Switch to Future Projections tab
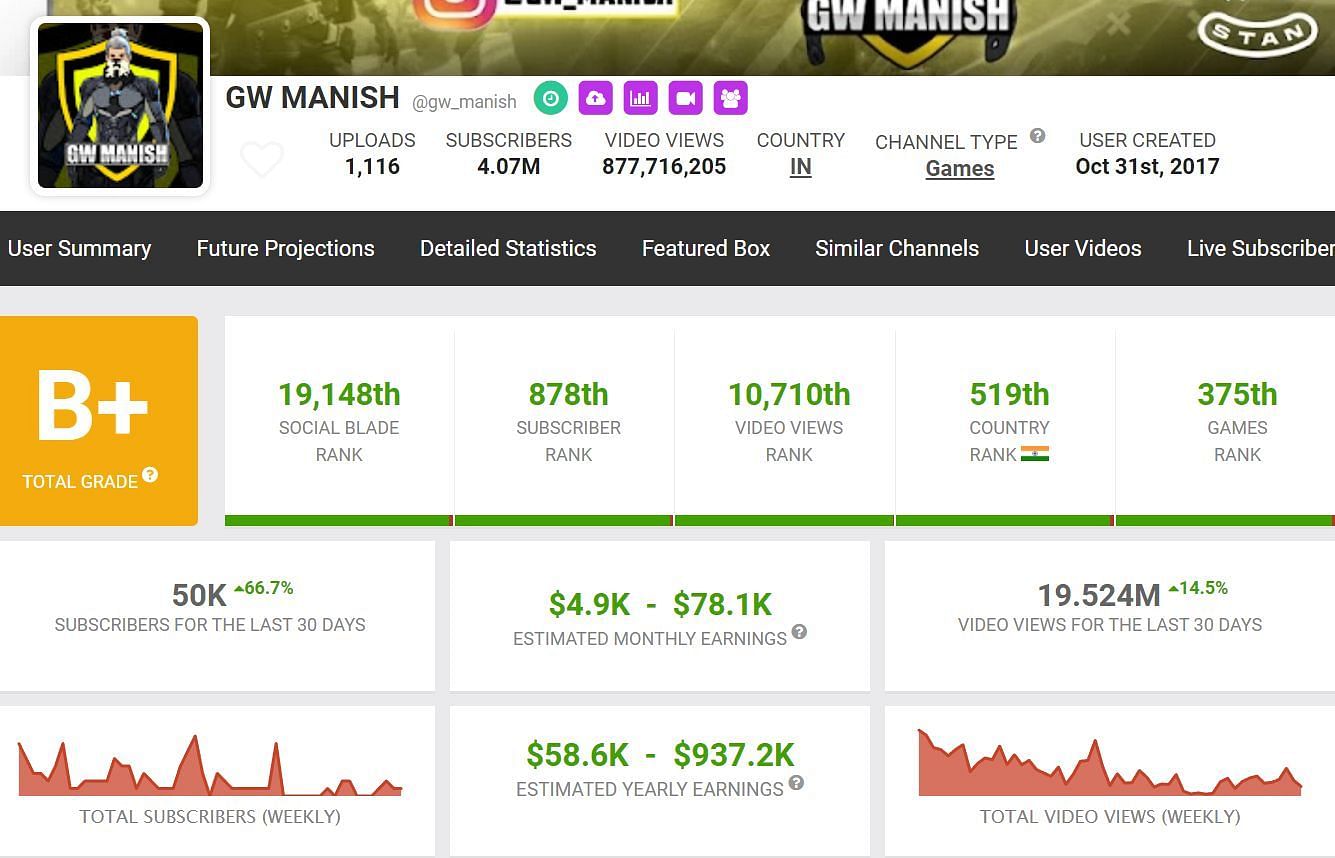Image resolution: width=1335 pixels, height=858 pixels. 285,248
